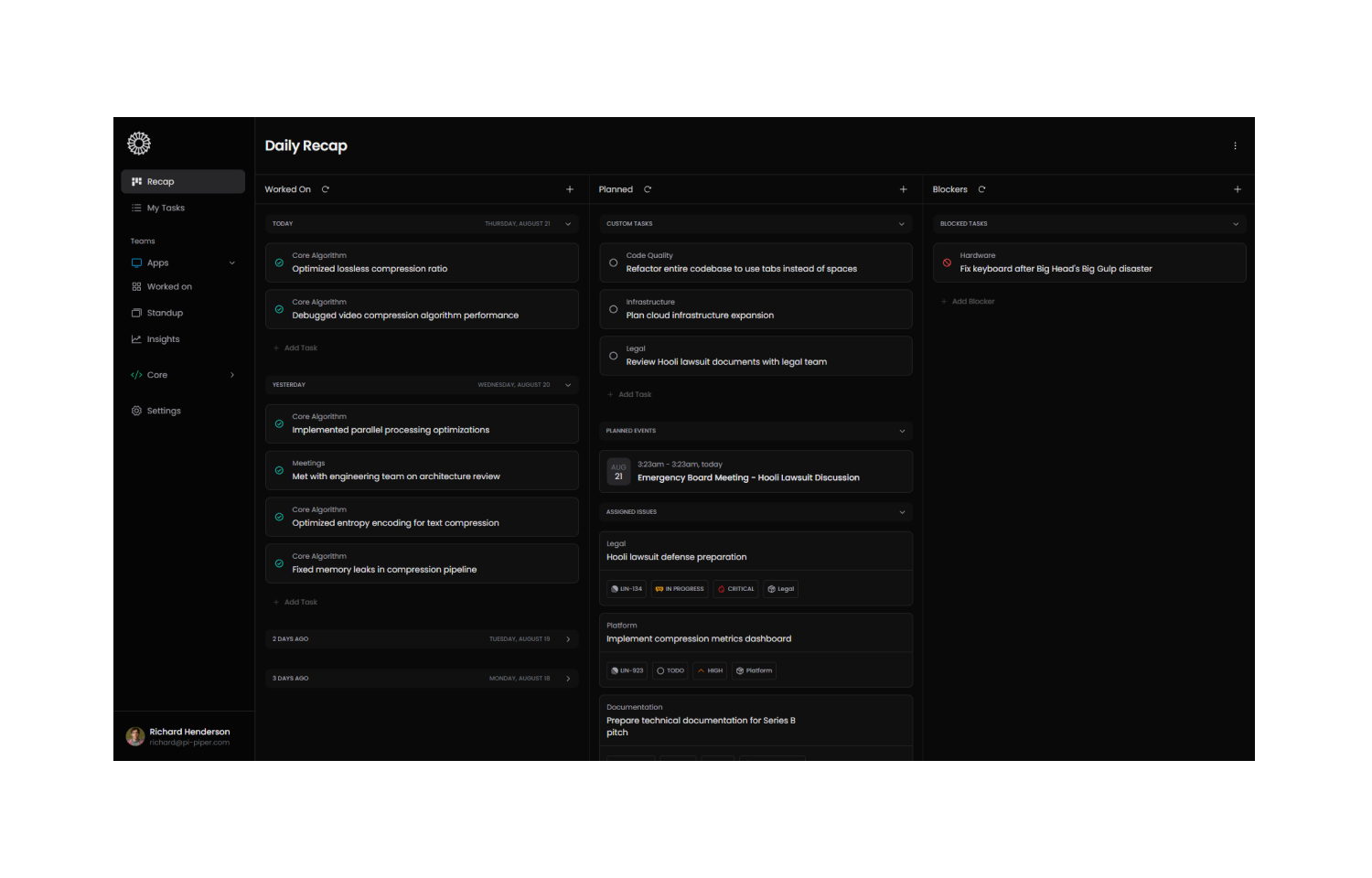
Task: Select the Recap icon in the sidebar
Action: 136,180
